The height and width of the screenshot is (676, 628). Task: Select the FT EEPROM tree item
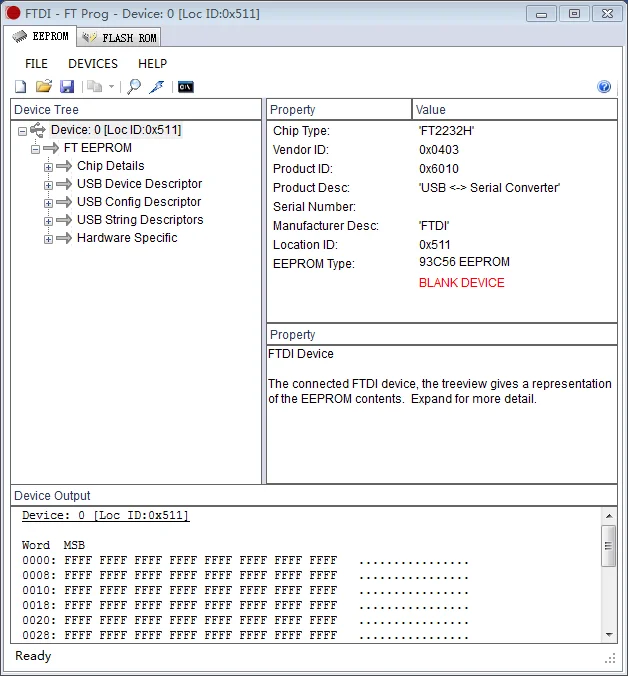(x=98, y=148)
